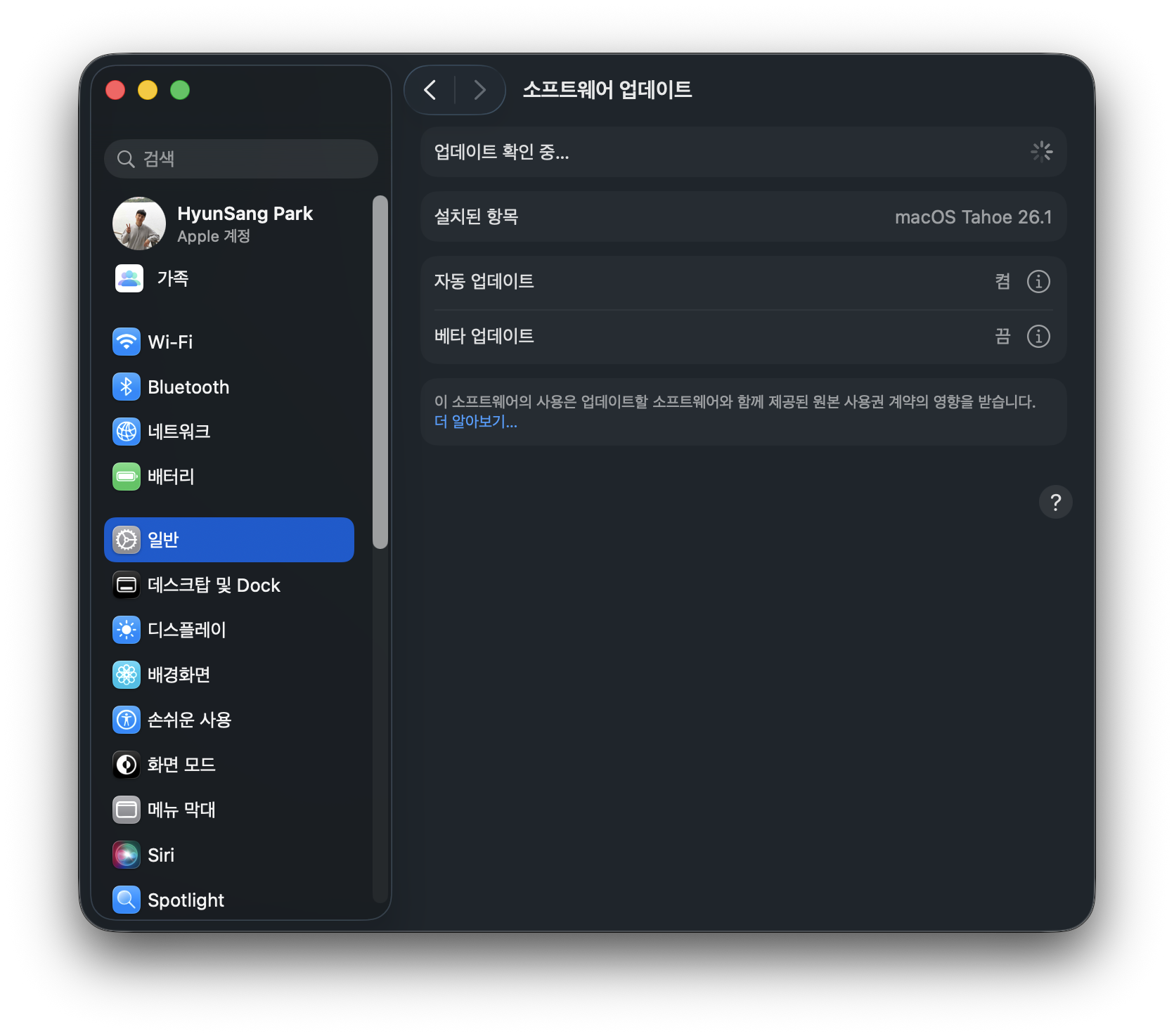Open 네트워크 settings
The width and height of the screenshot is (1174, 1036).
click(179, 432)
